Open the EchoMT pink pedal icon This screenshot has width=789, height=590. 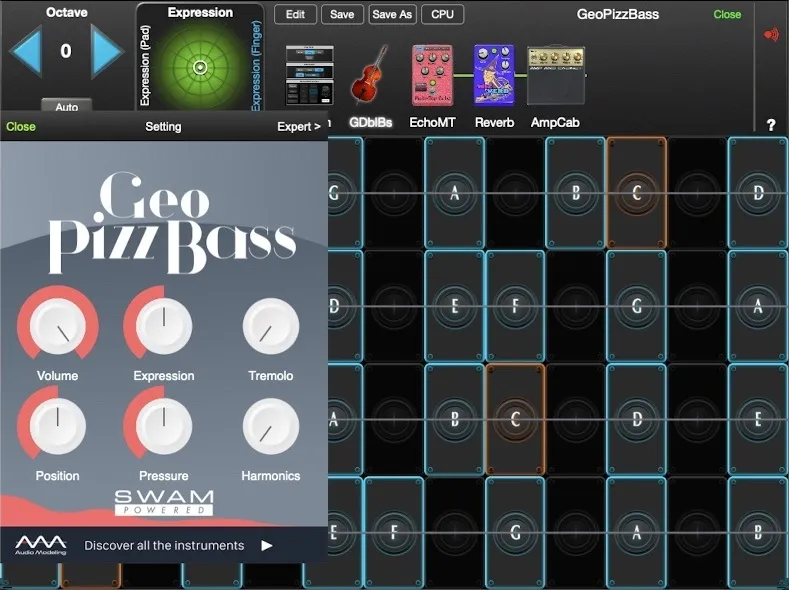pyautogui.click(x=432, y=75)
